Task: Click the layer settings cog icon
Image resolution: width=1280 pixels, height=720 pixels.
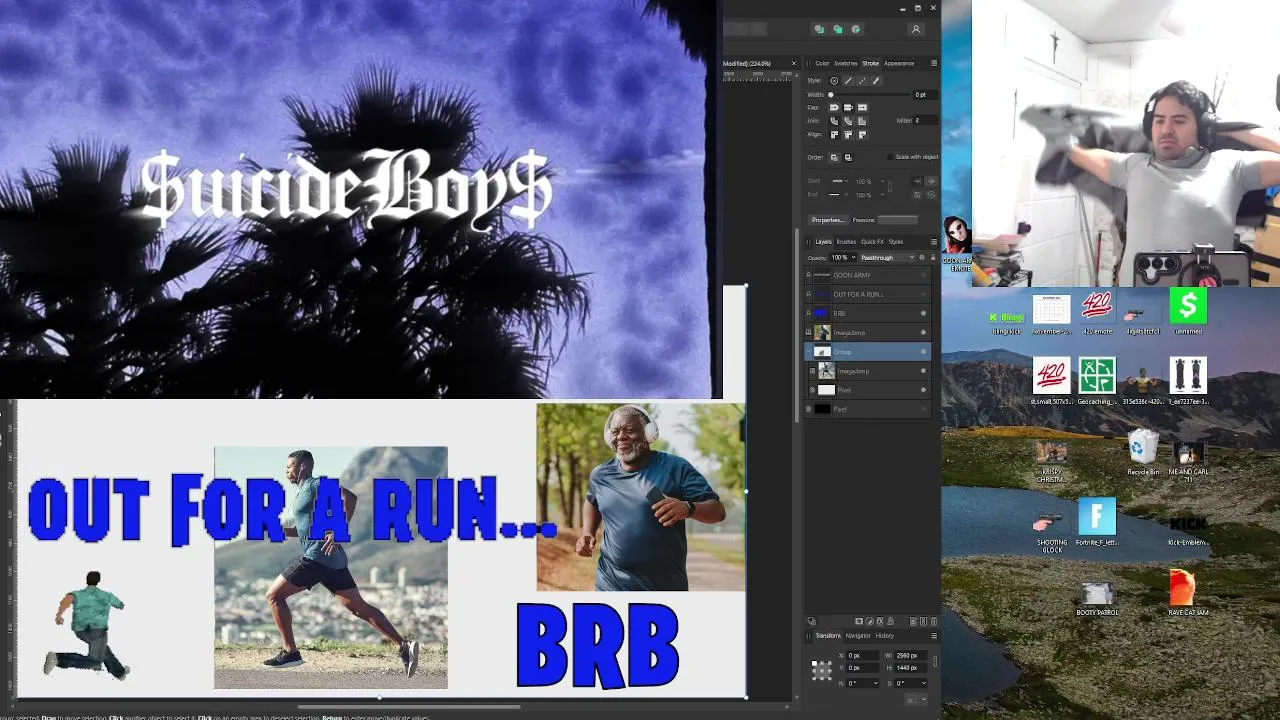Action: click(922, 257)
